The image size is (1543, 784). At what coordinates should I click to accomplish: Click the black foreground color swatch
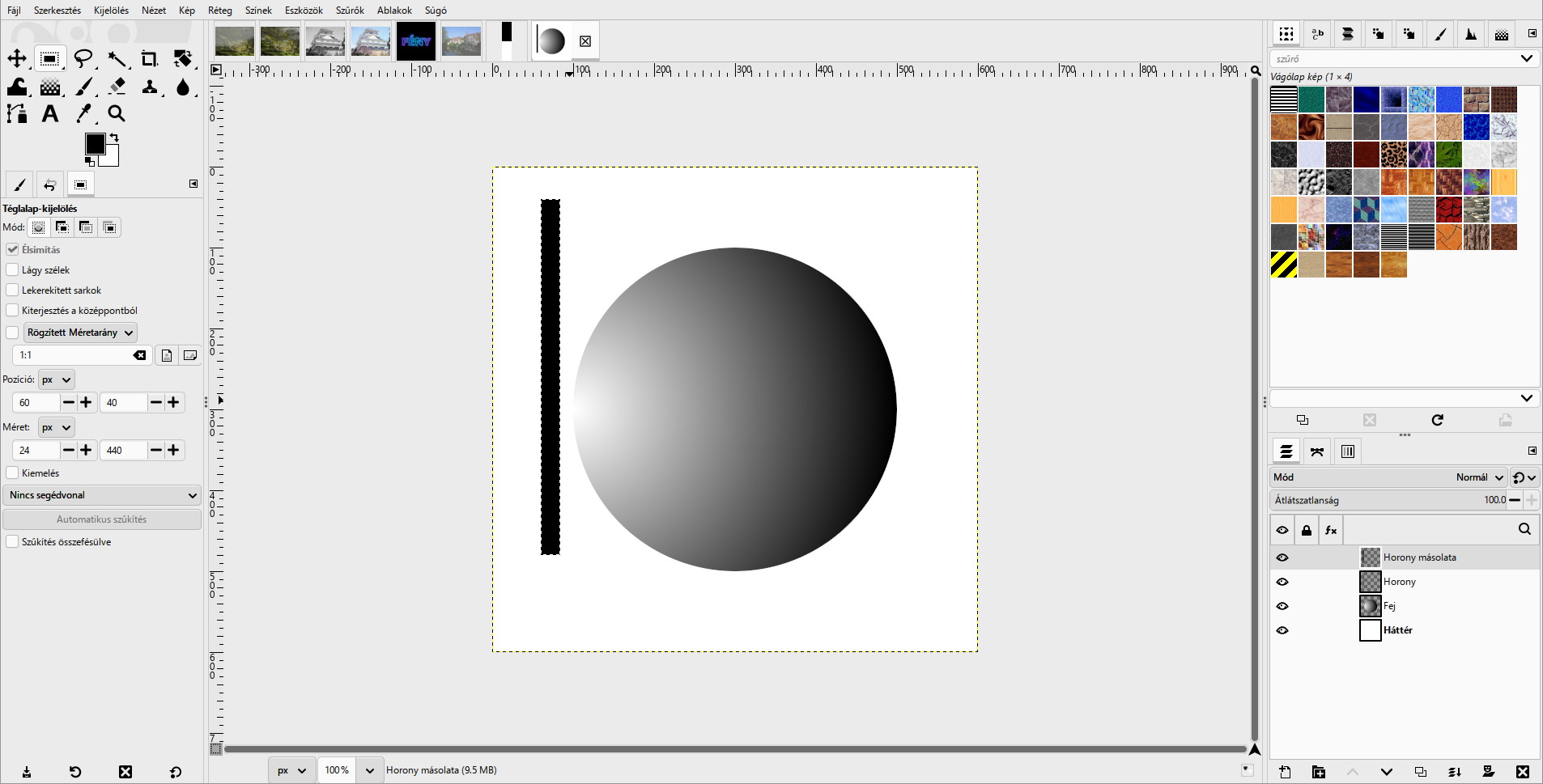click(95, 143)
